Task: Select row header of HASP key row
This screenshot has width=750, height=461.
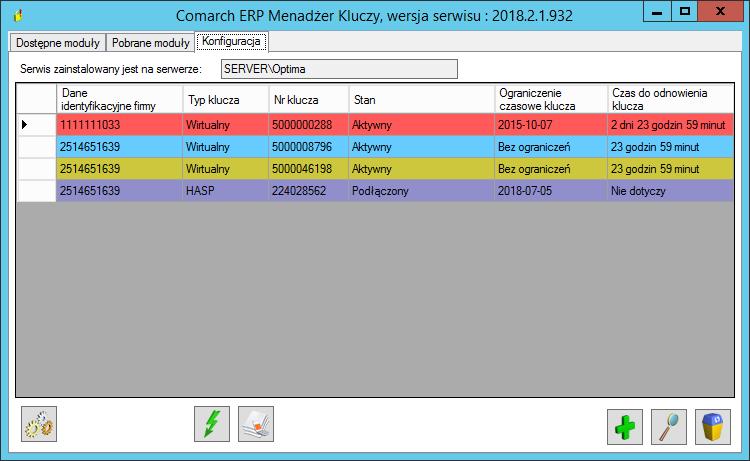Action: click(x=36, y=191)
